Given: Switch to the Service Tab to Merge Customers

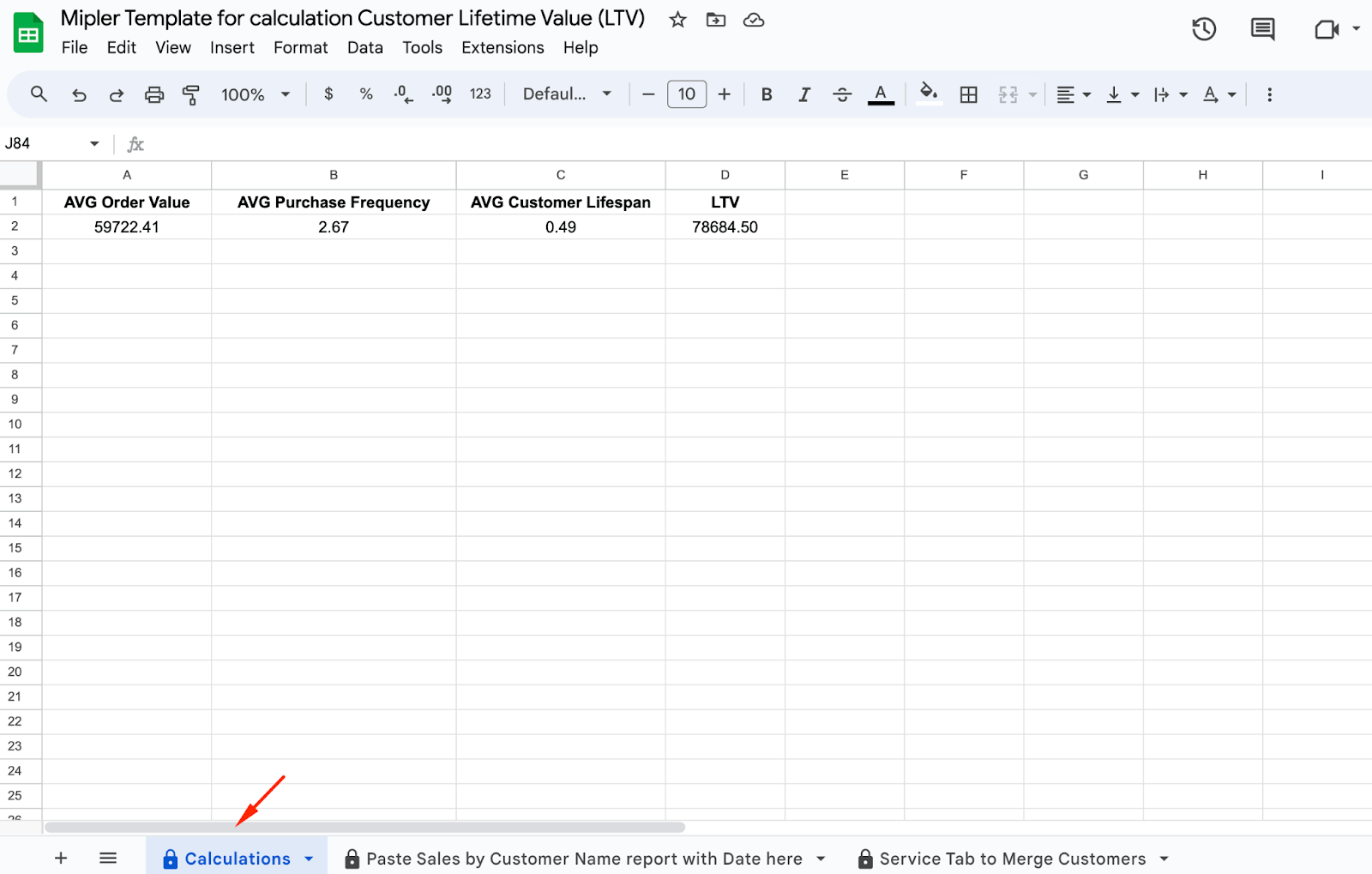Looking at the screenshot, I should click(1012, 859).
